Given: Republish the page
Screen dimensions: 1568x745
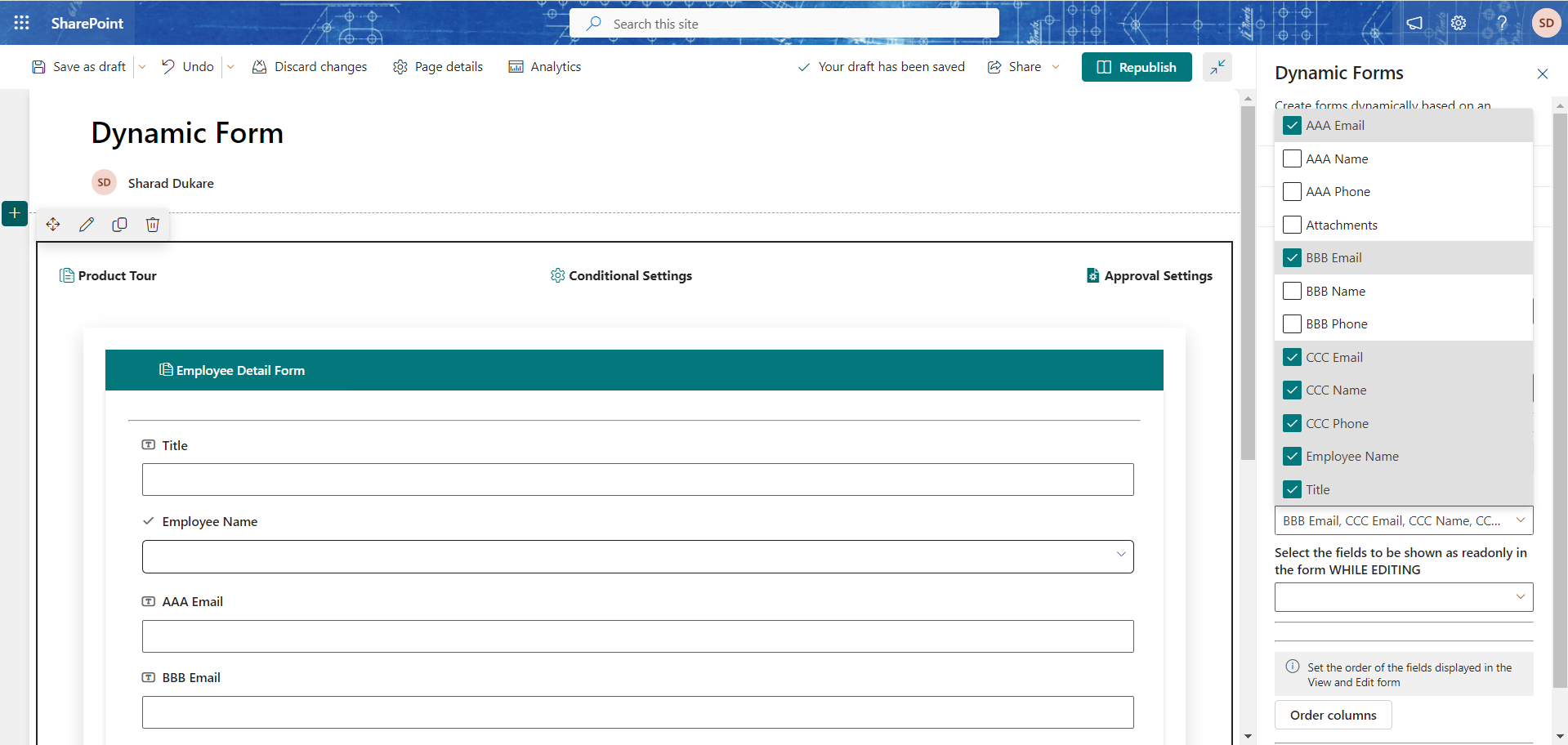Looking at the screenshot, I should click(1137, 67).
